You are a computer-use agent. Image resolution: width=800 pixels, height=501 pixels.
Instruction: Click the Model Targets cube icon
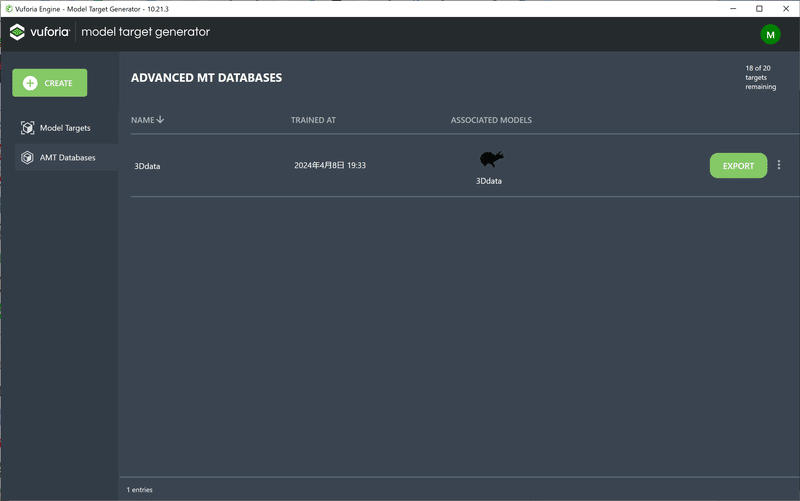pyautogui.click(x=28, y=128)
